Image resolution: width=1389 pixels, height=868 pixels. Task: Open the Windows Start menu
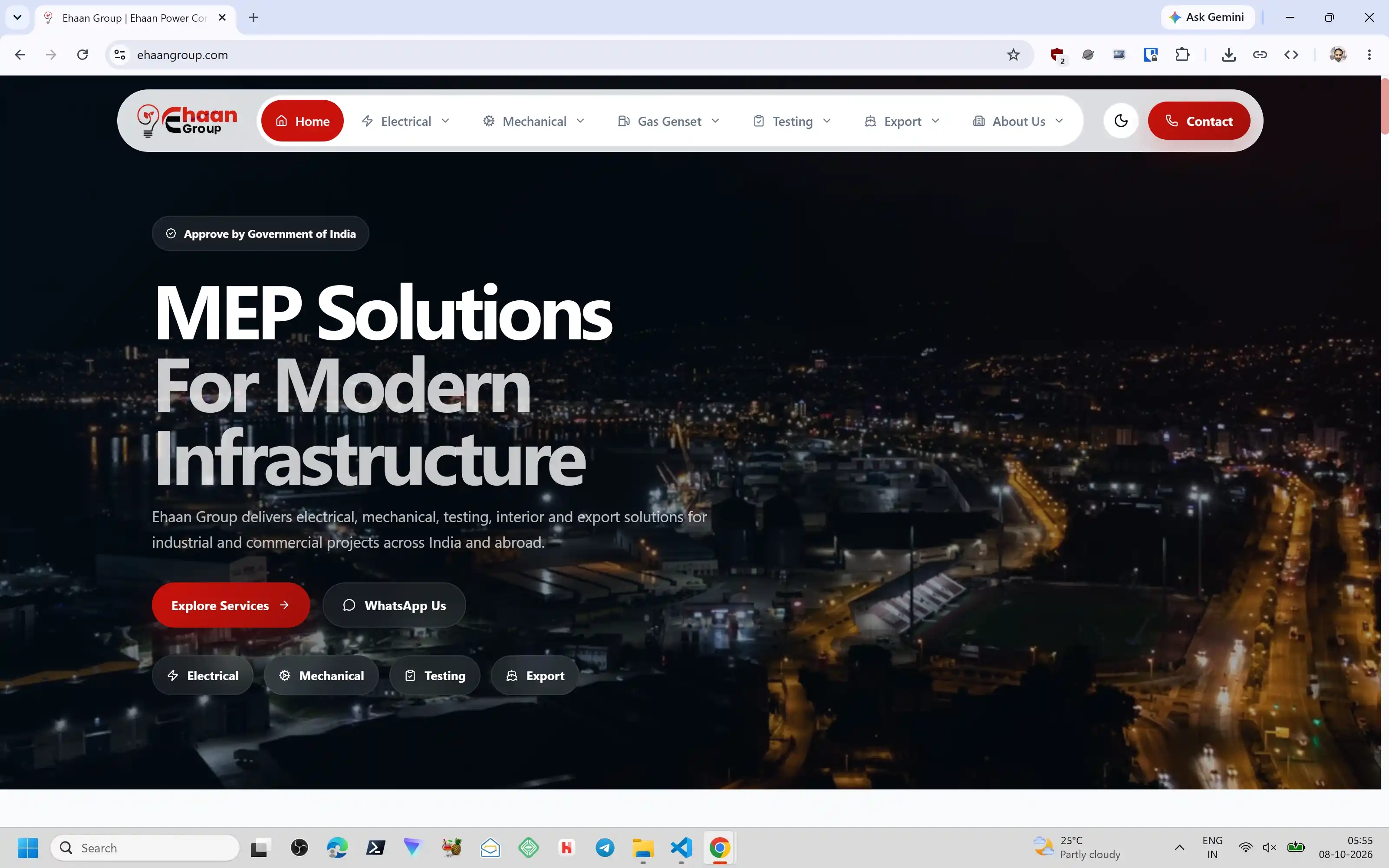click(x=27, y=847)
